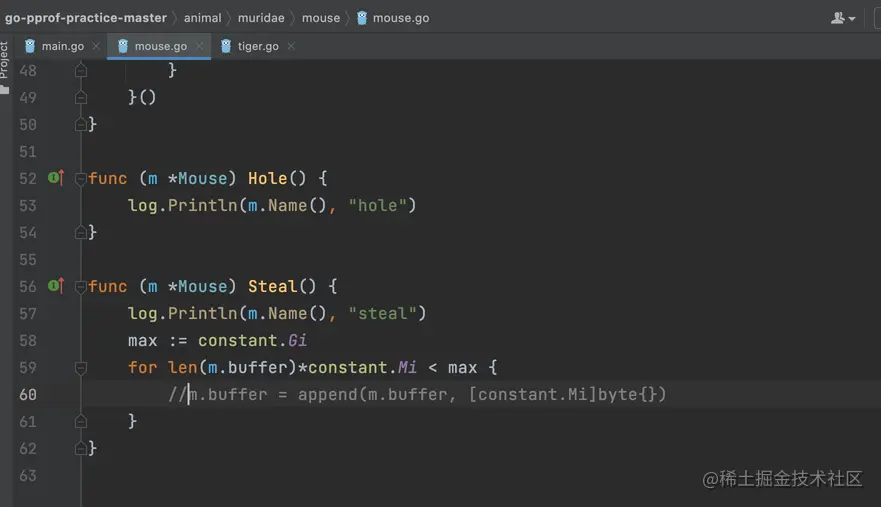The width and height of the screenshot is (881, 507).
Task: Click implements-interface gutter icon for Hole
Action: click(56, 178)
